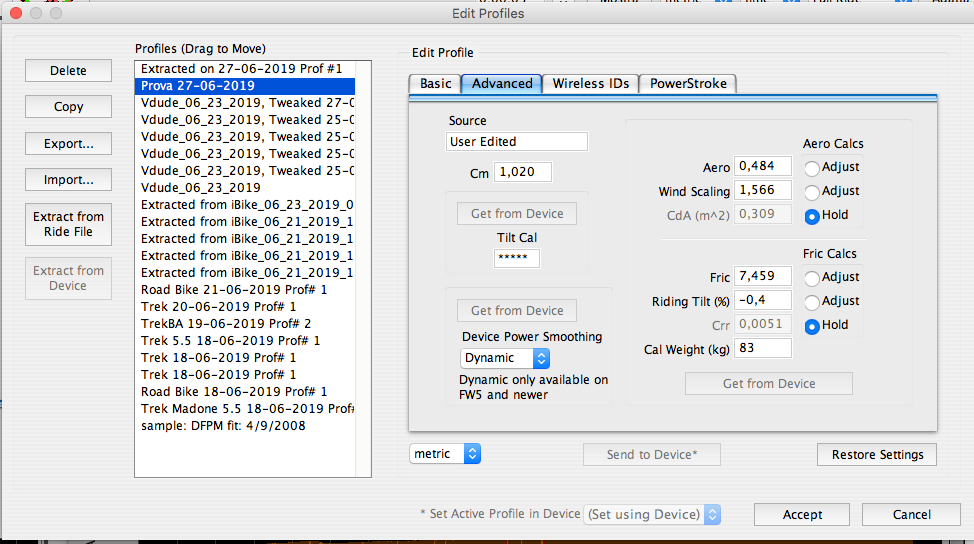Open the metric units dropdown
Screen dimensions: 974x544
[445, 454]
